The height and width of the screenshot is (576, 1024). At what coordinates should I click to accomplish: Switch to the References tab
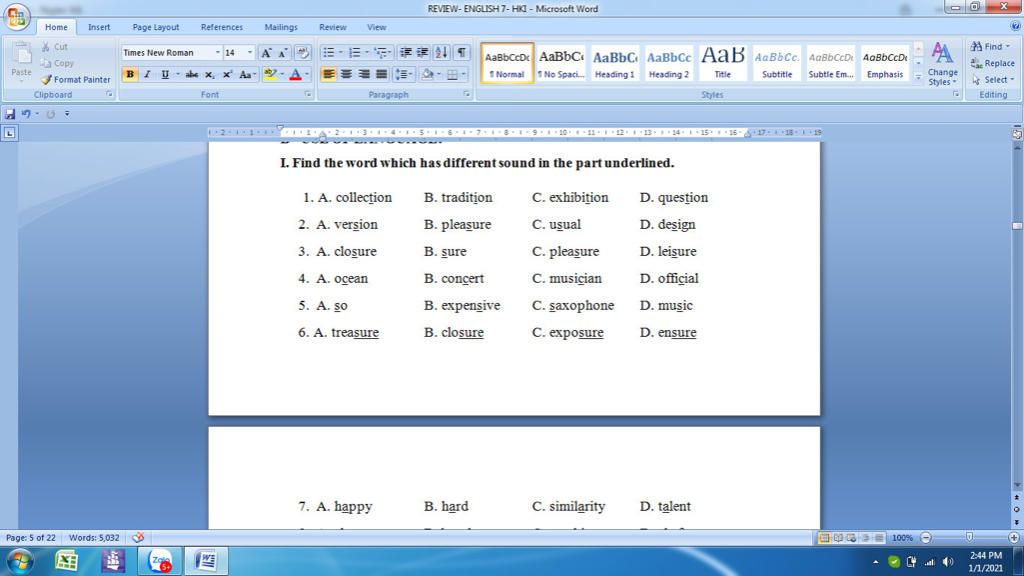point(221,27)
